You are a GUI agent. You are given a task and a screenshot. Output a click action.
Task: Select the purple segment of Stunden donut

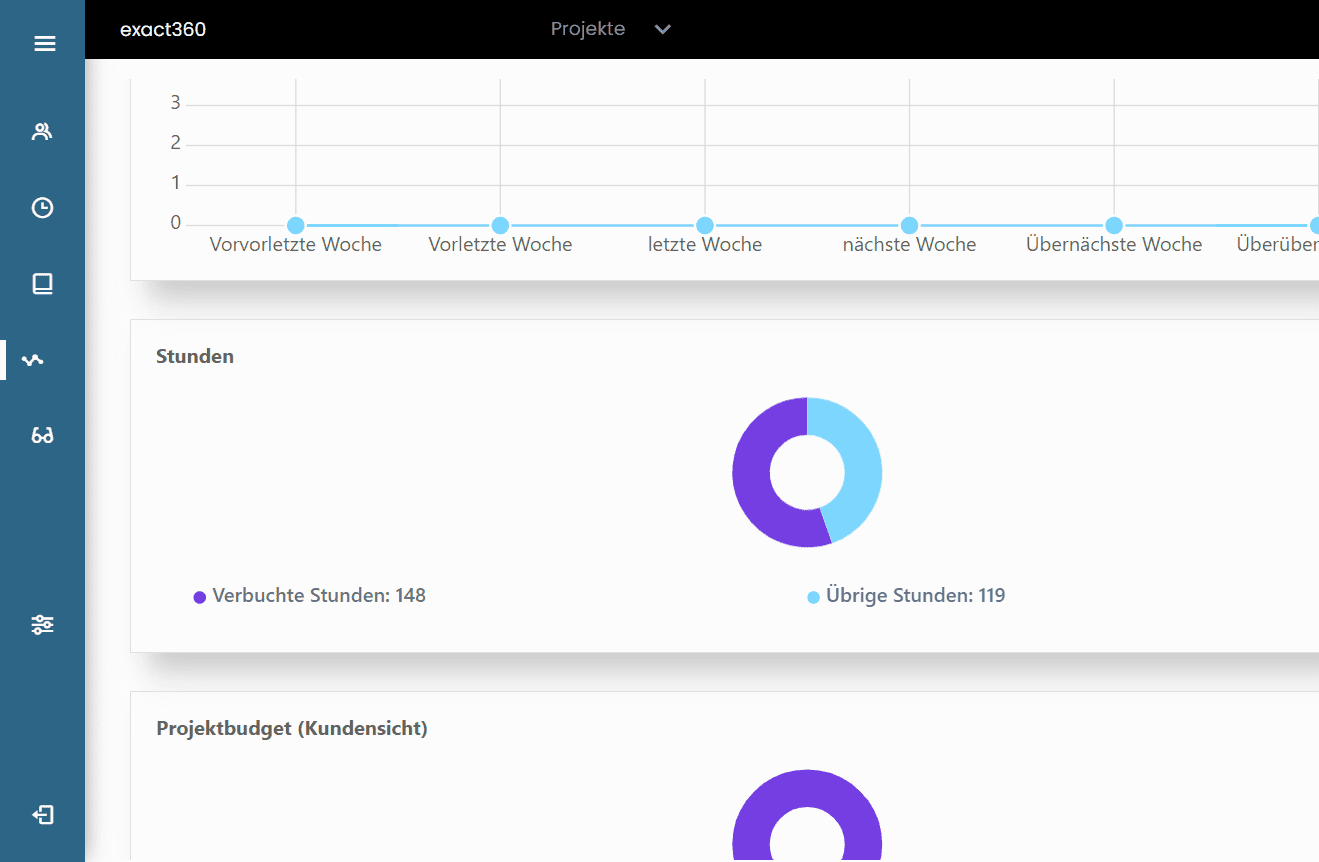click(x=752, y=480)
